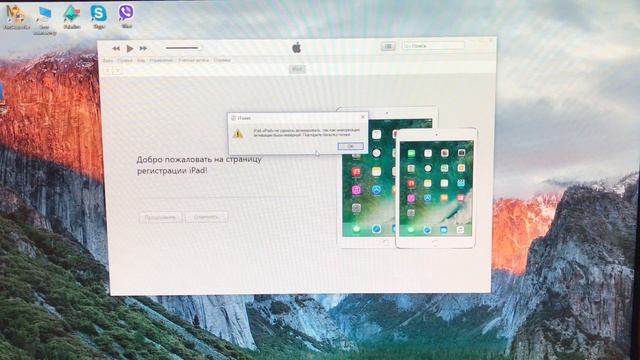The height and width of the screenshot is (360, 640).
Task: Open the Управление menu
Action: [161, 60]
